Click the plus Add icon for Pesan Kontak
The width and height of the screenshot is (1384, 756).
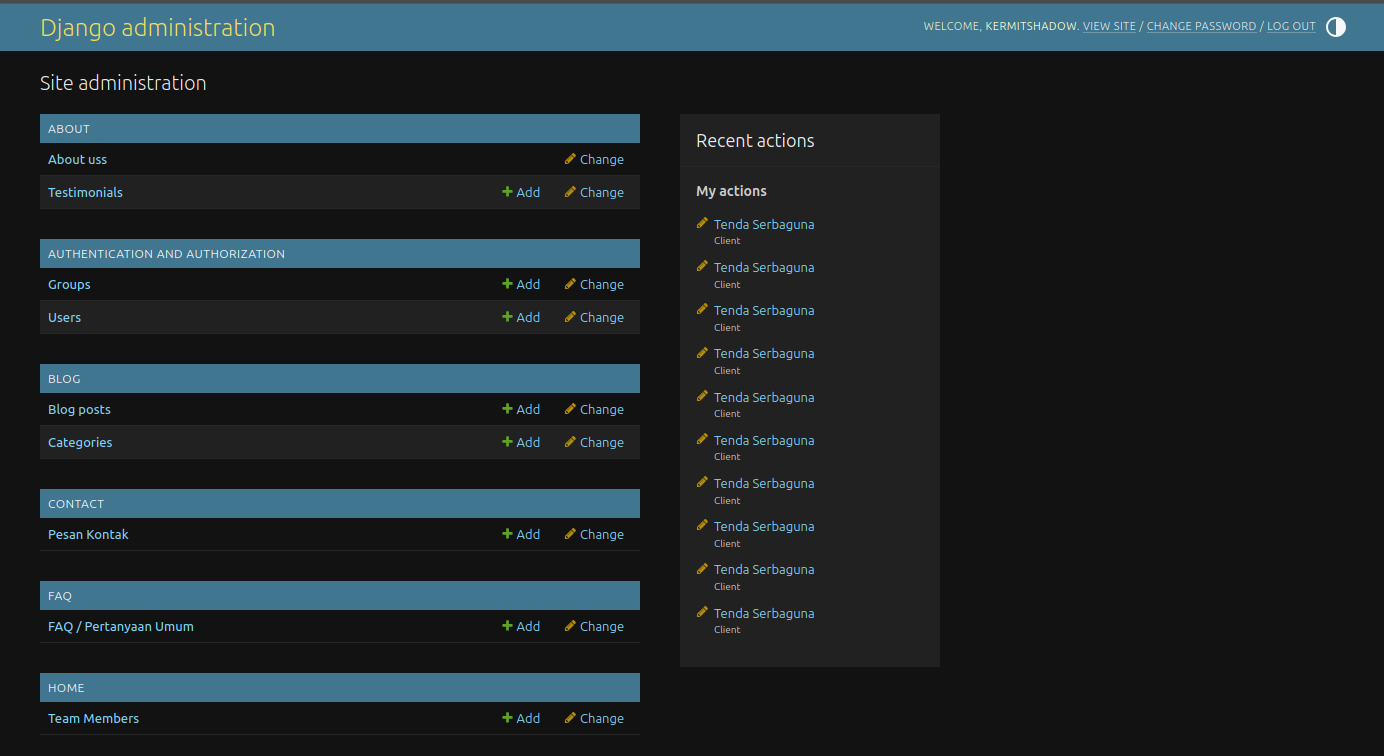pyautogui.click(x=507, y=534)
